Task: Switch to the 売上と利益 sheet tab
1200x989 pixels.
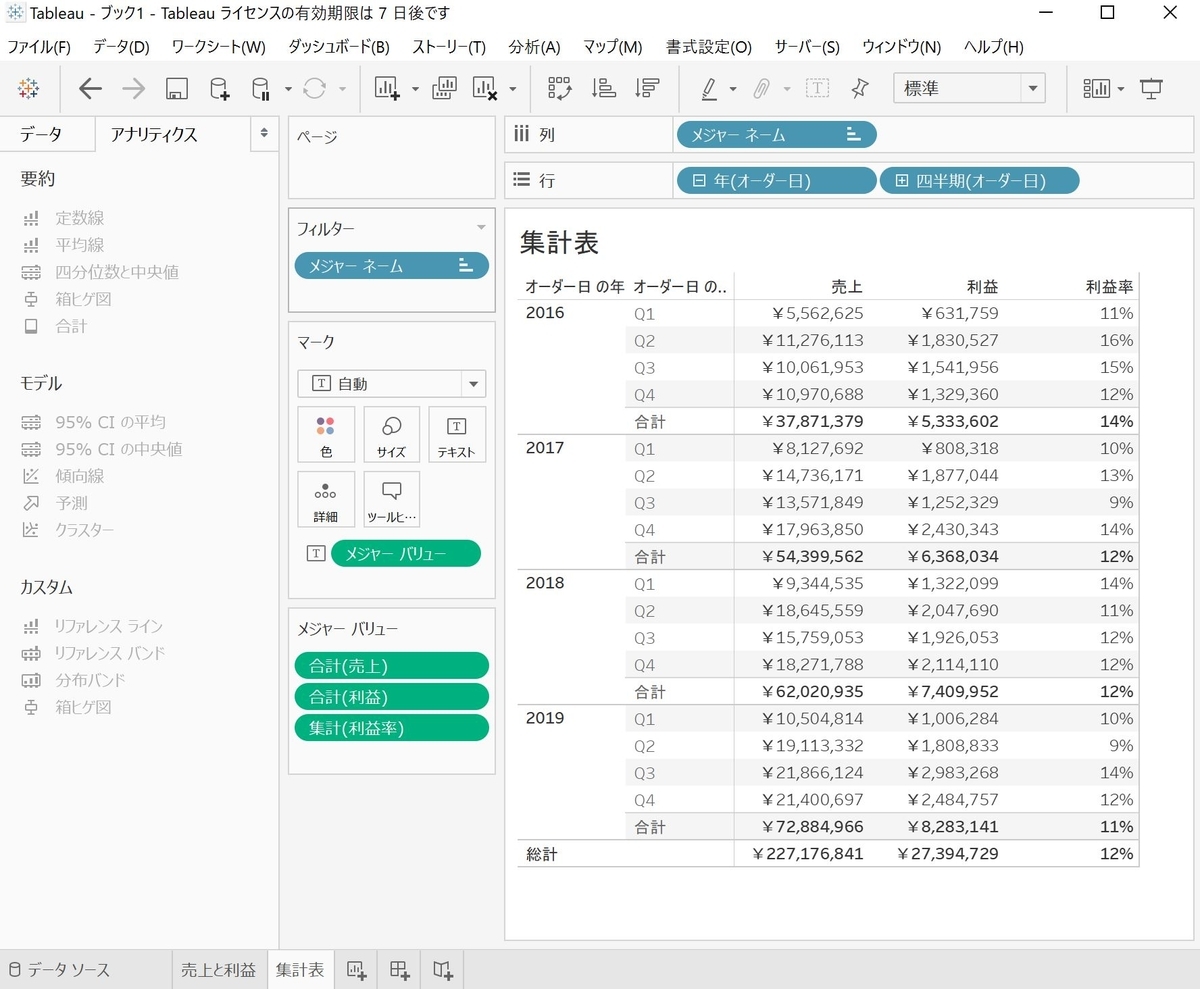Action: (218, 970)
